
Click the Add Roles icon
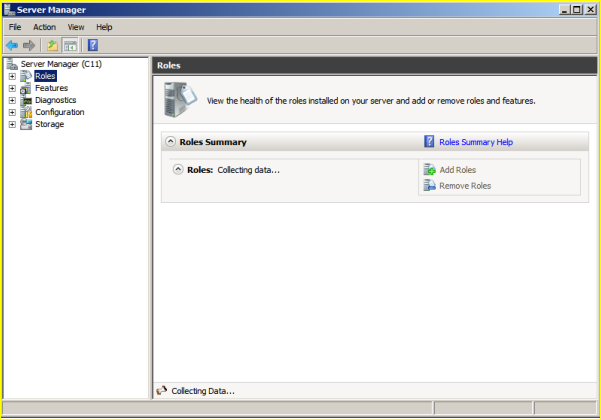[430, 169]
